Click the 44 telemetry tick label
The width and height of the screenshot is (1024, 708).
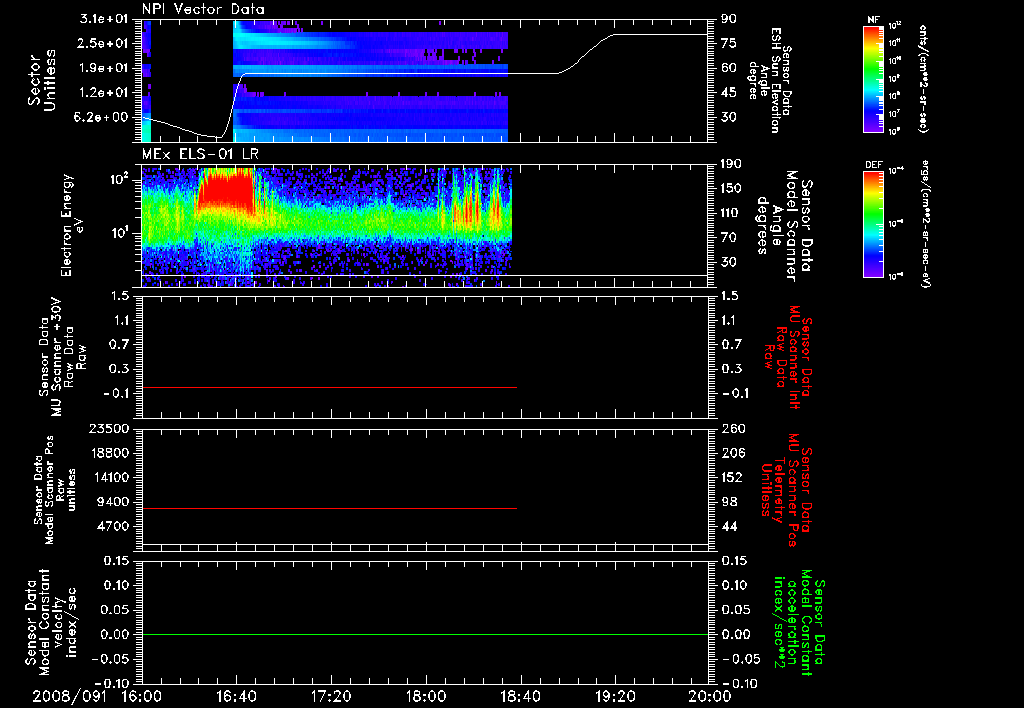(x=729, y=526)
